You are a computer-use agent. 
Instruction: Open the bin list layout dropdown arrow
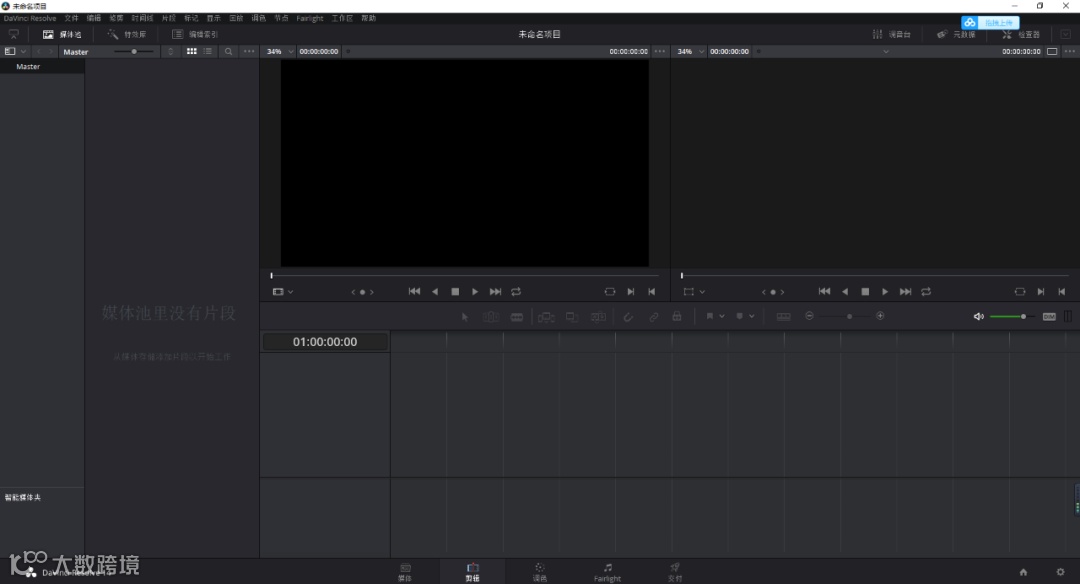23,52
